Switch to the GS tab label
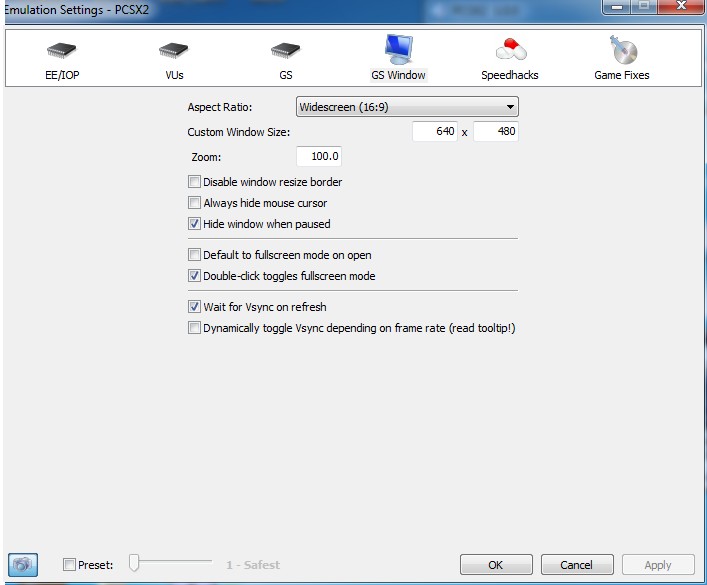The height and width of the screenshot is (585, 707). point(286,75)
